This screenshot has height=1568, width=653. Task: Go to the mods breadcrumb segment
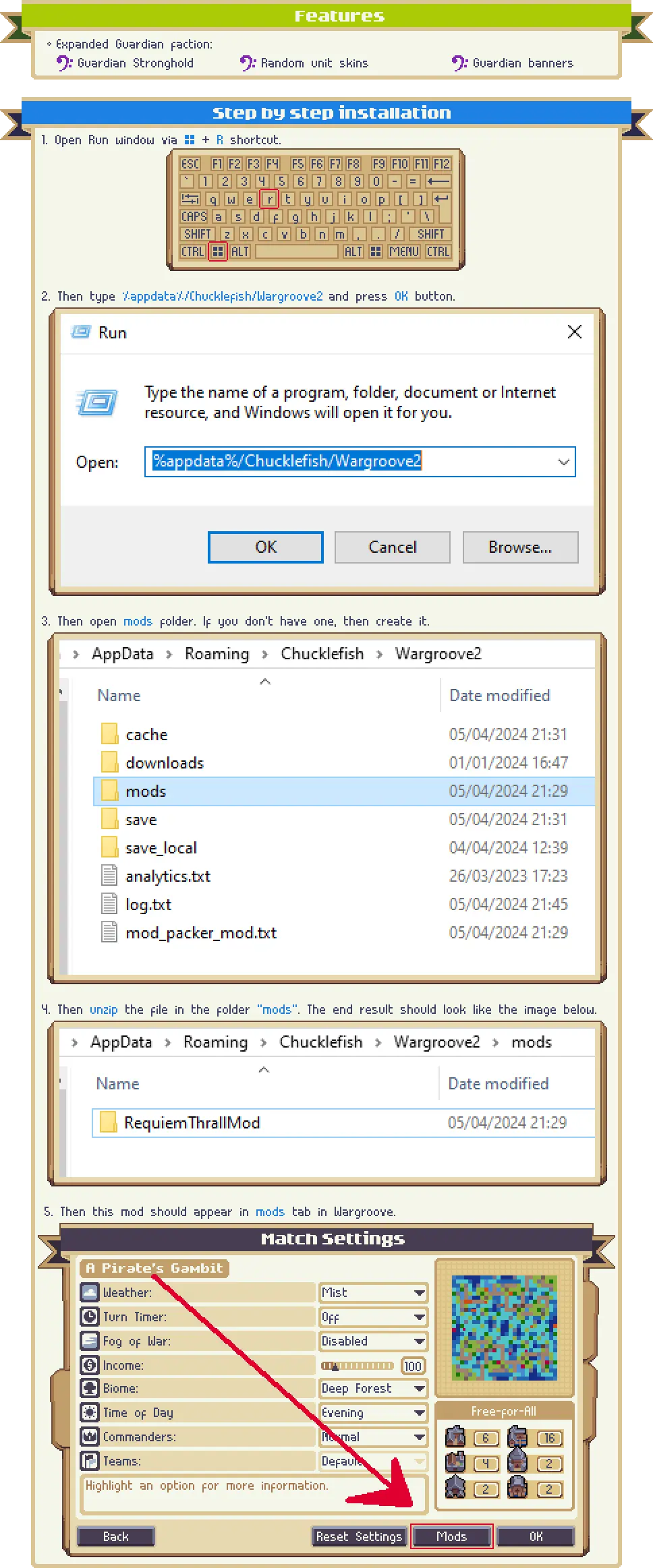click(531, 1042)
